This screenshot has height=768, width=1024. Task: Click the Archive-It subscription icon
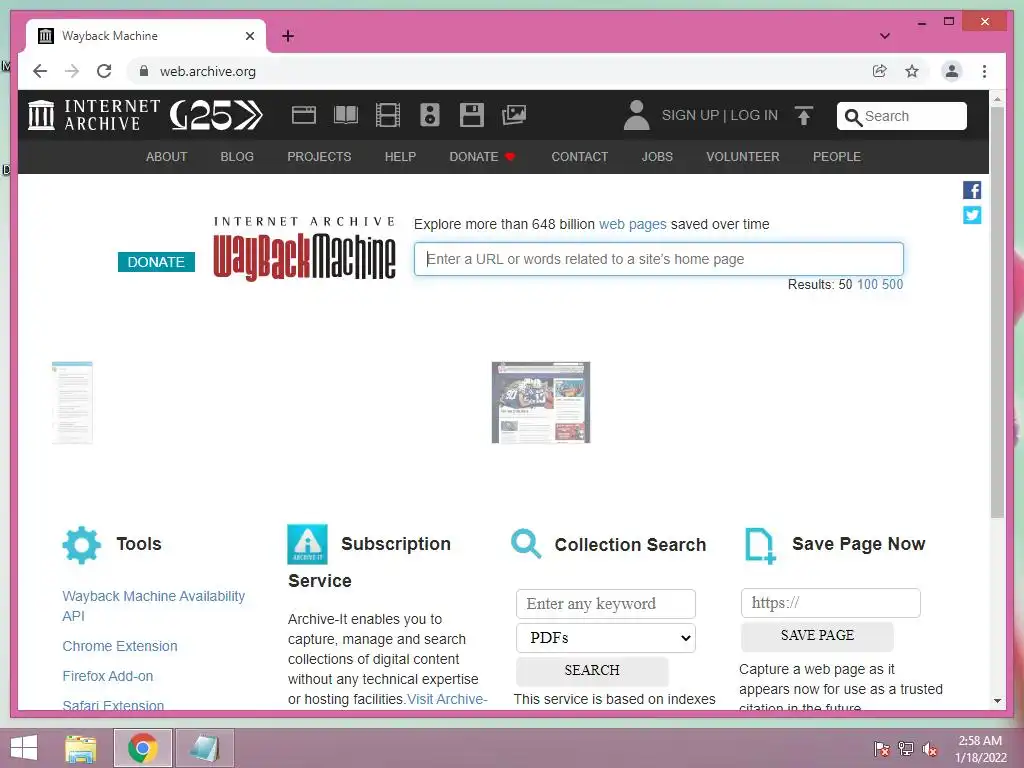pyautogui.click(x=307, y=544)
